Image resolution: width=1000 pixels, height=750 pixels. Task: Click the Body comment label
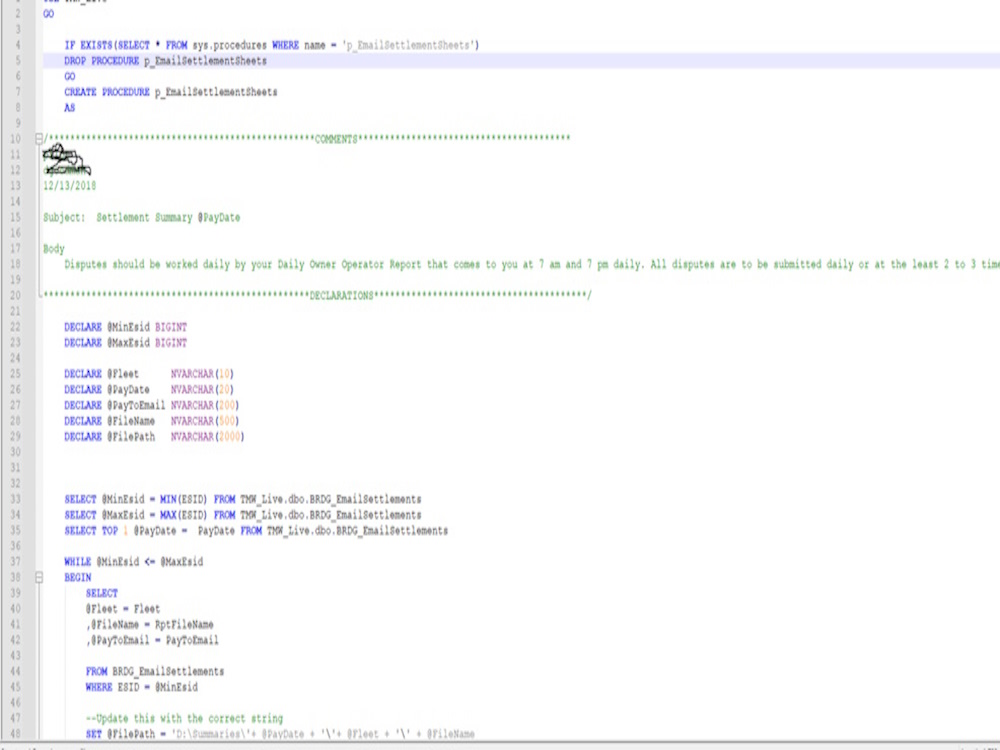54,249
